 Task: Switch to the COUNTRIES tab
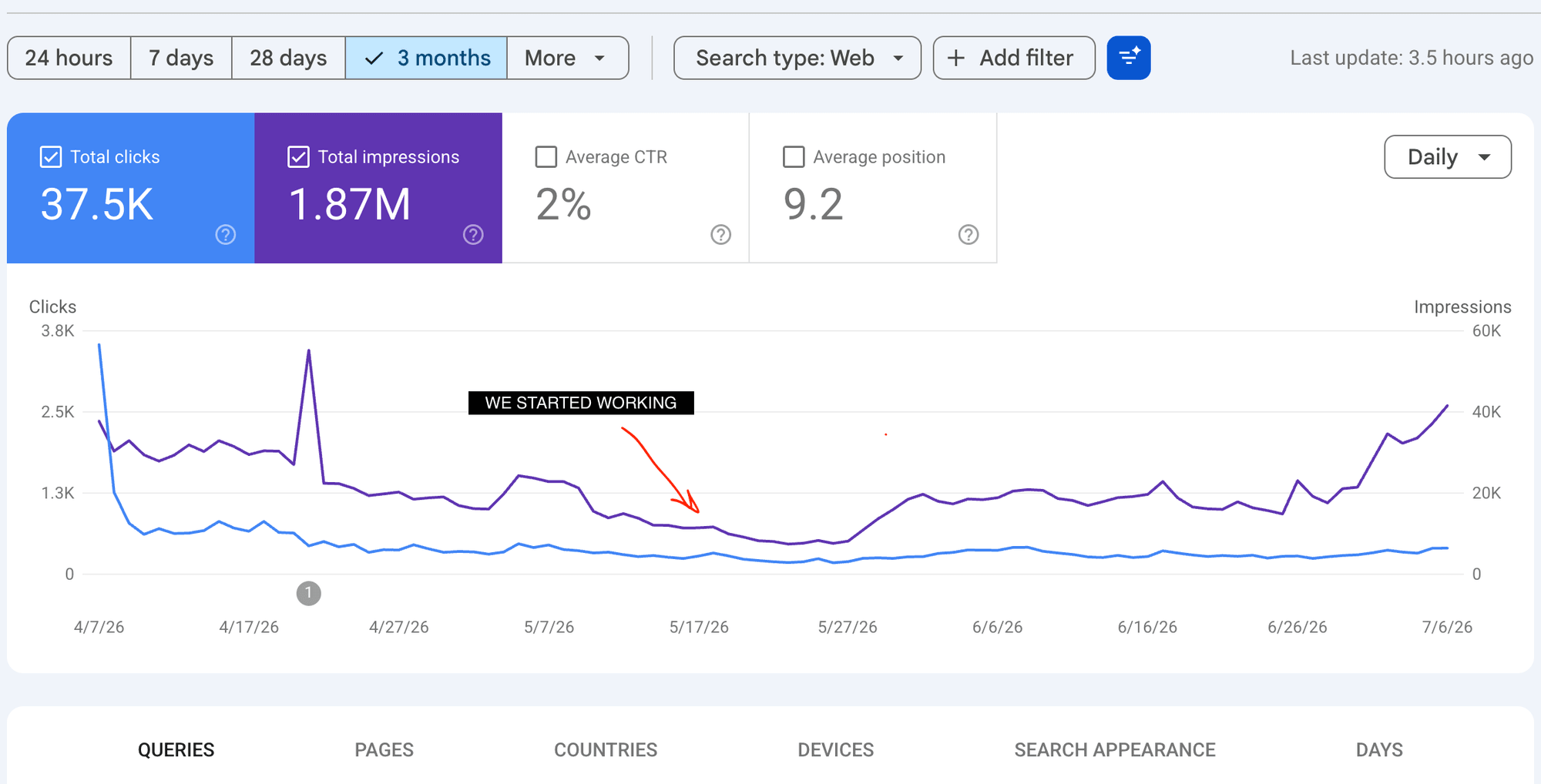606,749
